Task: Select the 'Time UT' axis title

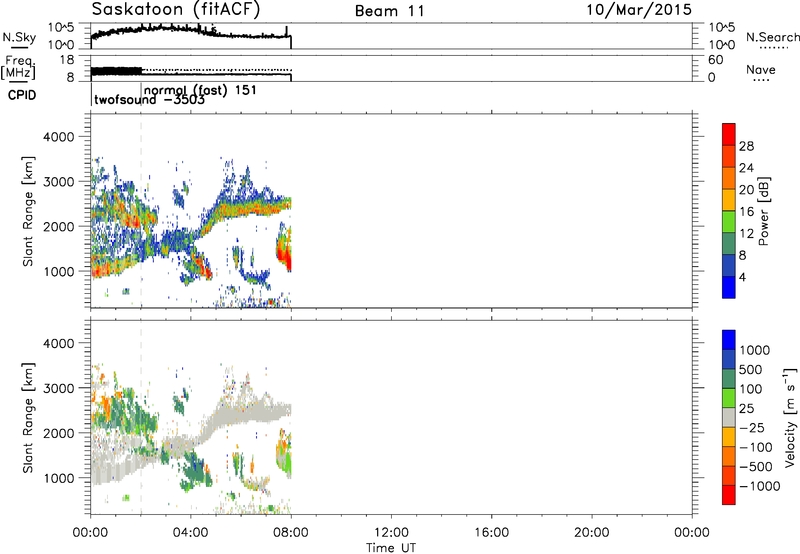Action: [x=391, y=548]
